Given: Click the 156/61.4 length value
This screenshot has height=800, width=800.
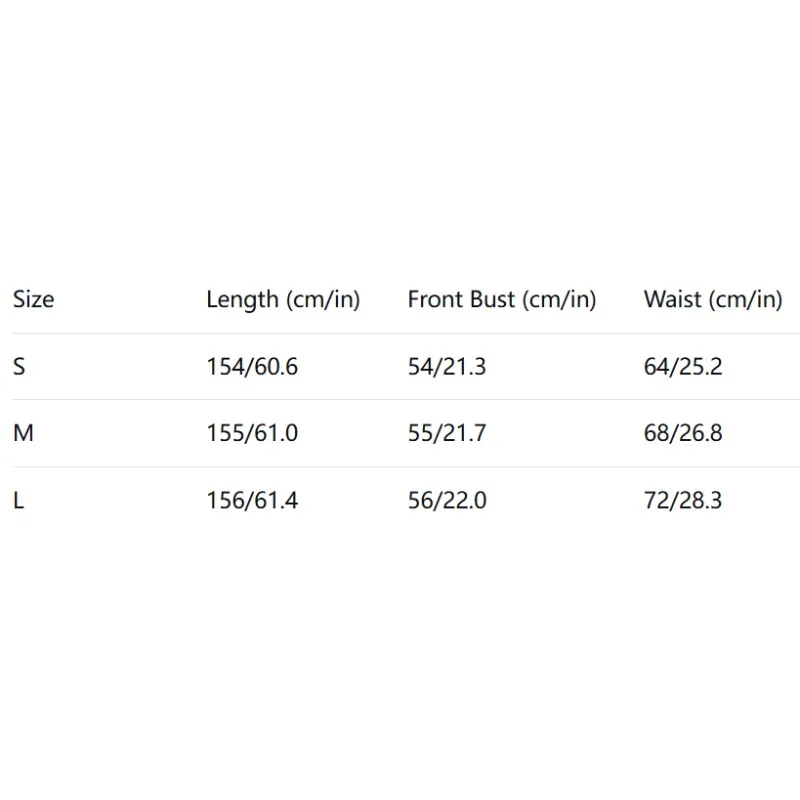Looking at the screenshot, I should pyautogui.click(x=252, y=501).
